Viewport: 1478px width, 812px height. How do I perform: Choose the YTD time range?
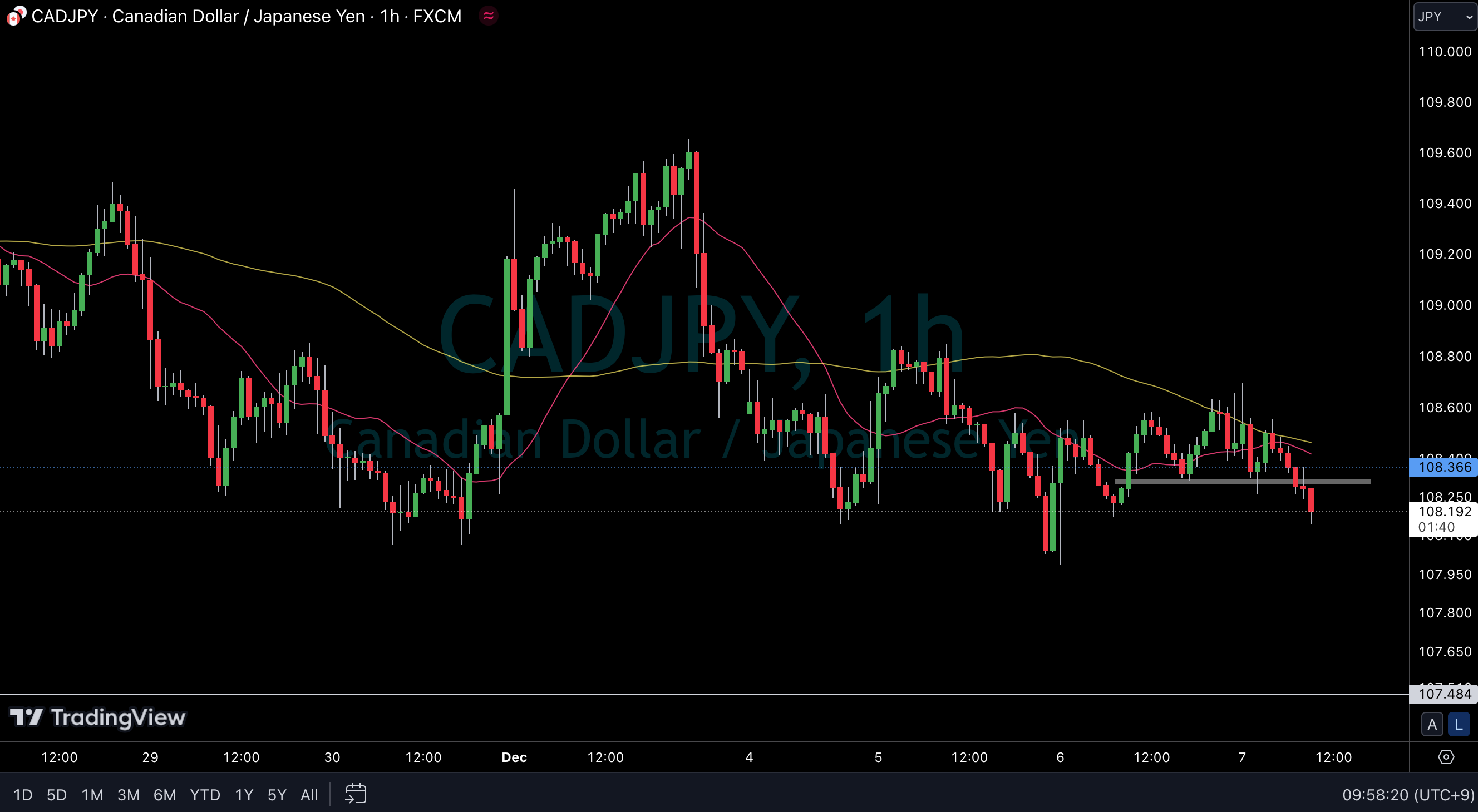205,794
